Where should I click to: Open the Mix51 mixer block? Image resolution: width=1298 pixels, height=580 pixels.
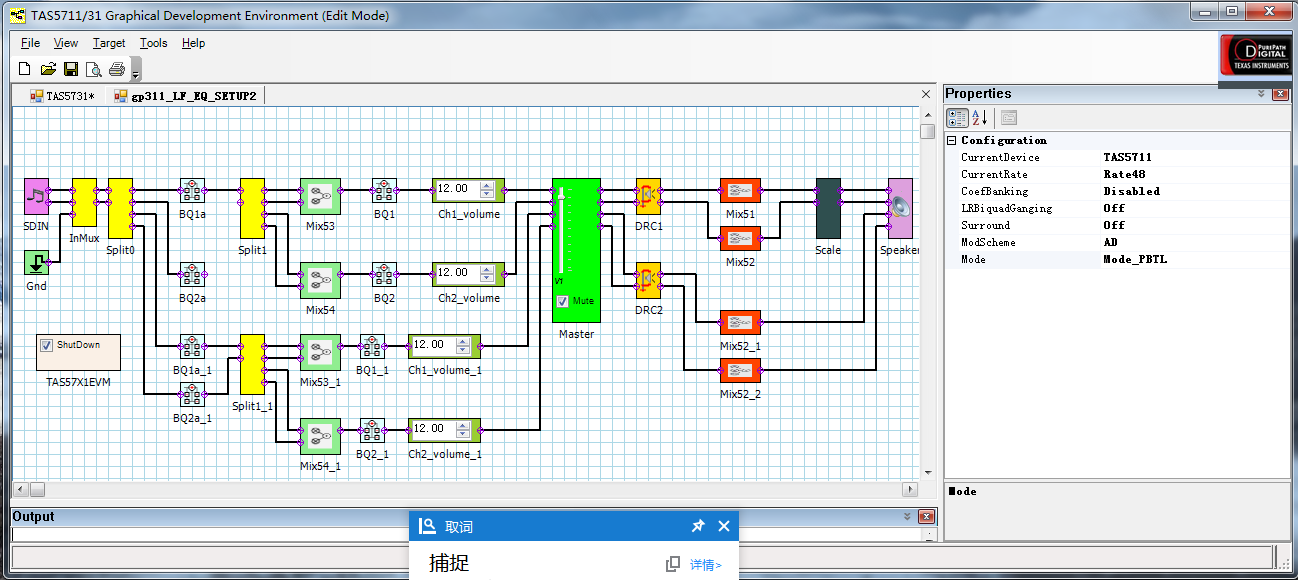(x=740, y=191)
